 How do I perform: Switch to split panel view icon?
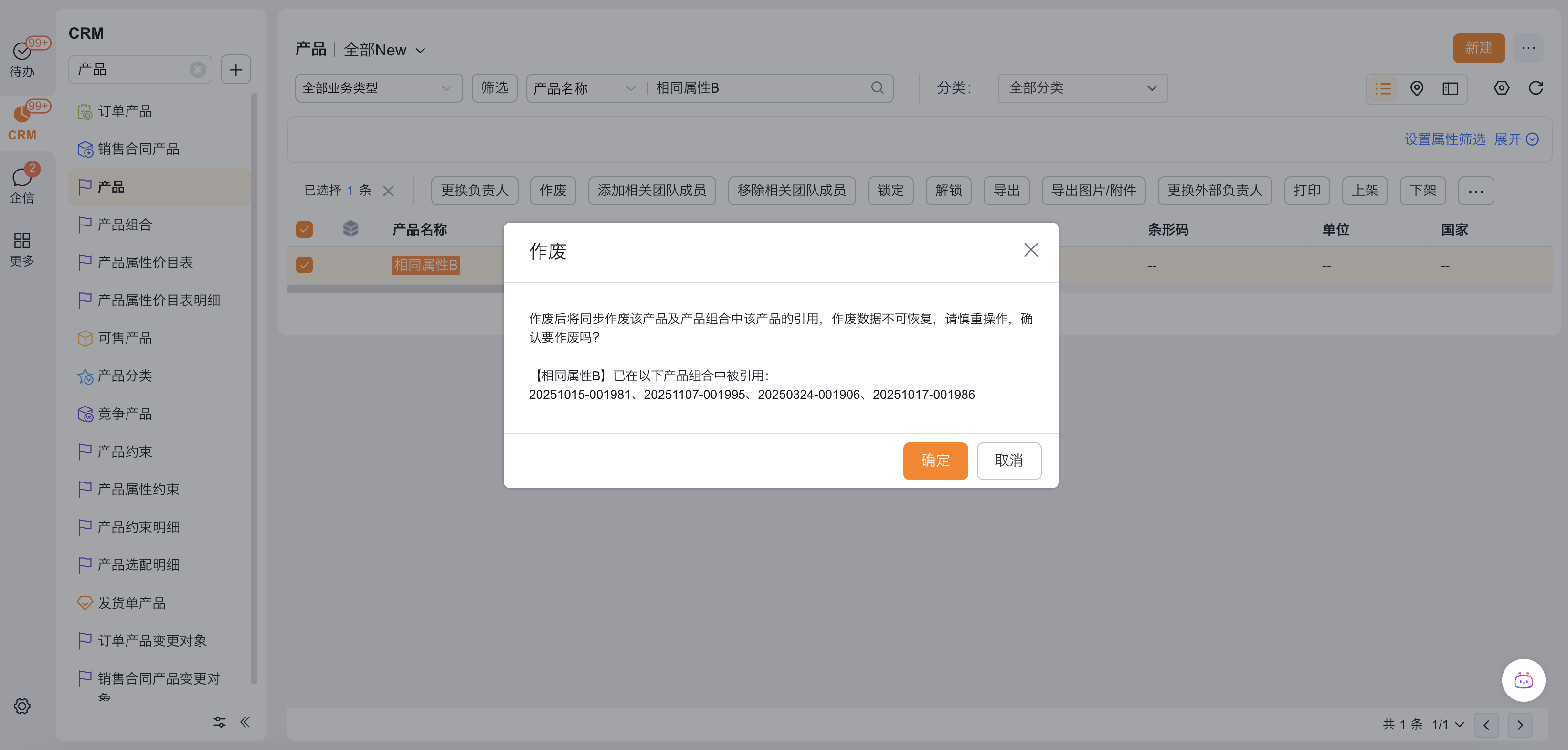click(x=1450, y=89)
